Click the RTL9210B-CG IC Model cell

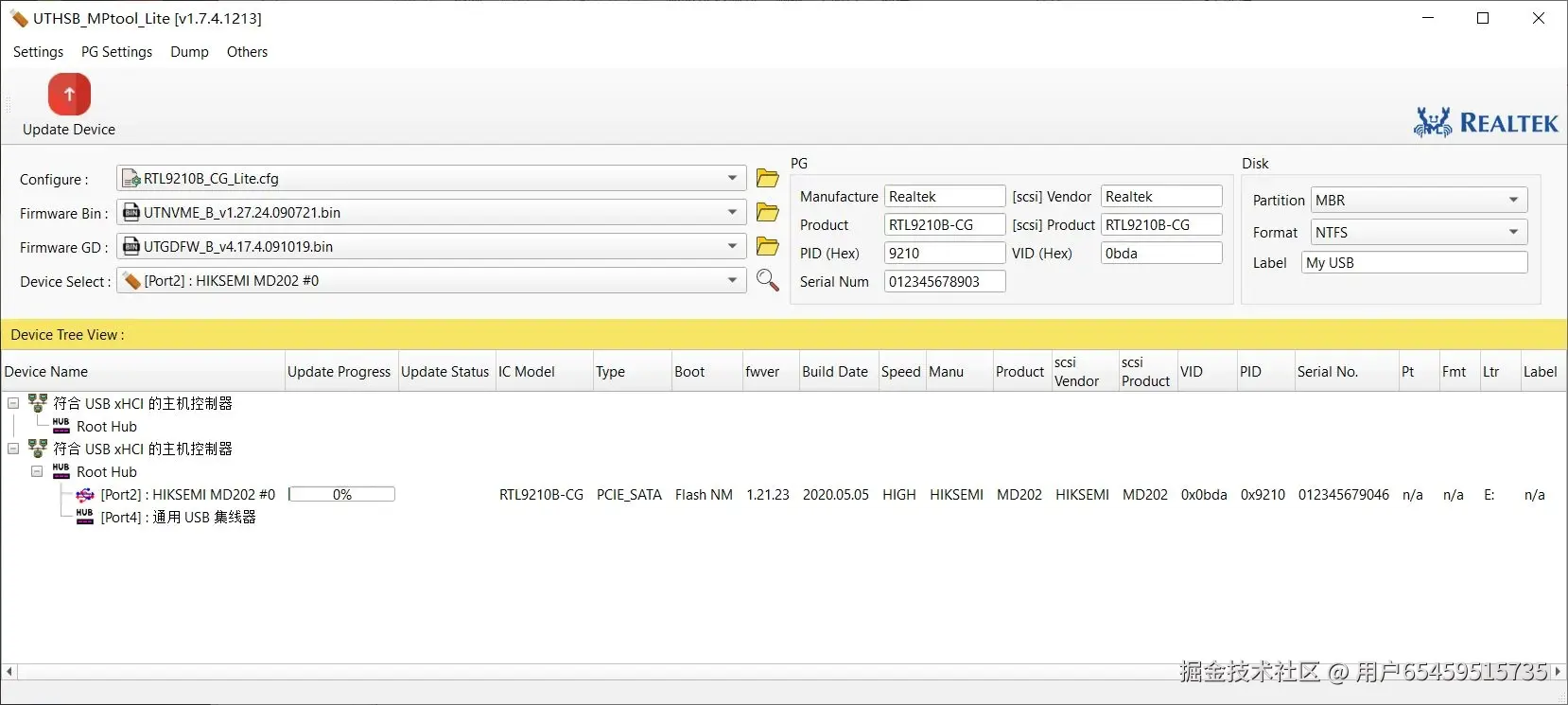pos(541,494)
